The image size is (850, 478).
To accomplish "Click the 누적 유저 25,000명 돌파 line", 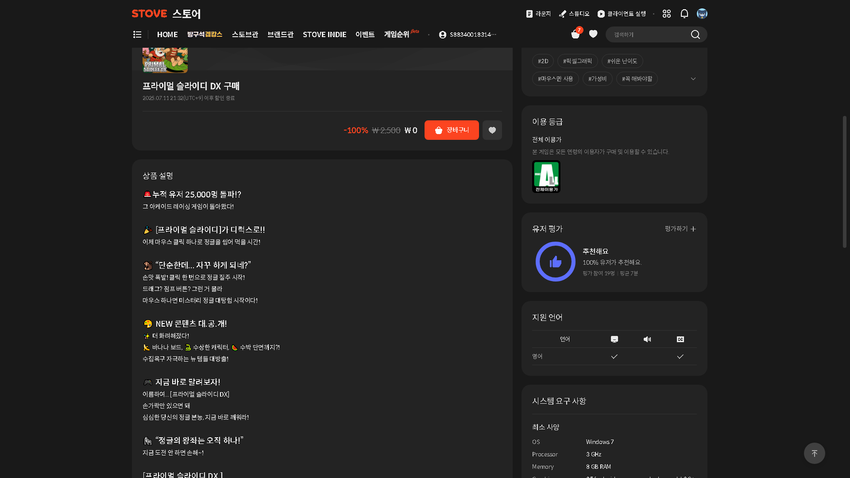I will 192,194.
